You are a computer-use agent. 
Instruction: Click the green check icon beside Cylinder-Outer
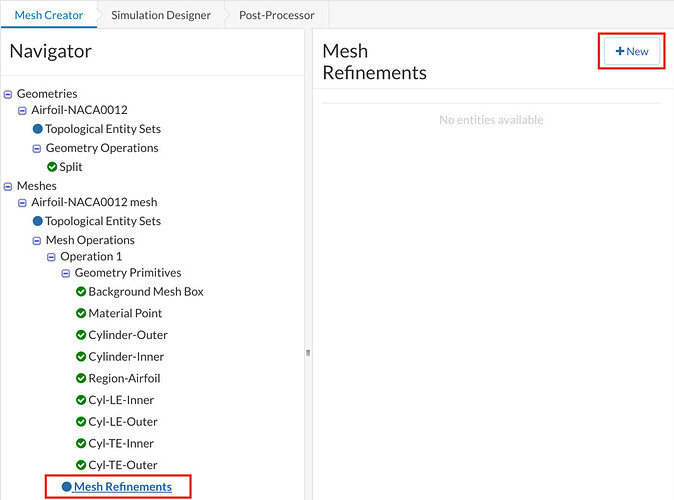tap(81, 335)
